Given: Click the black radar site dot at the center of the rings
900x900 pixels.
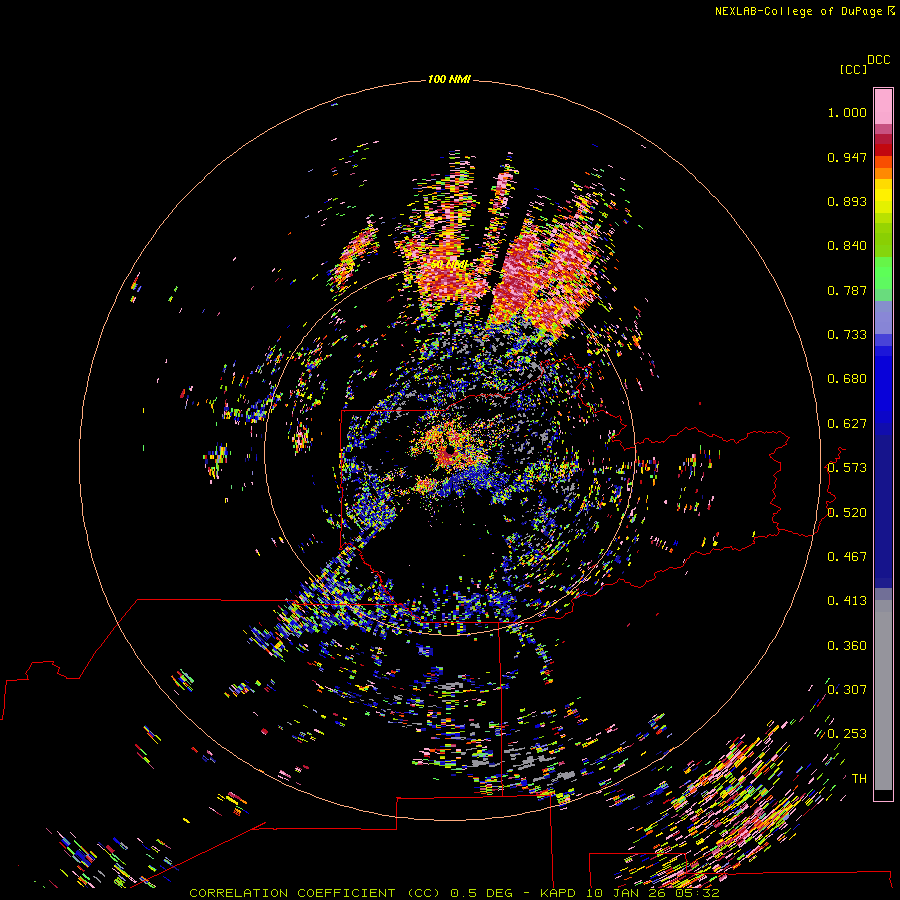Looking at the screenshot, I should pyautogui.click(x=449, y=451).
